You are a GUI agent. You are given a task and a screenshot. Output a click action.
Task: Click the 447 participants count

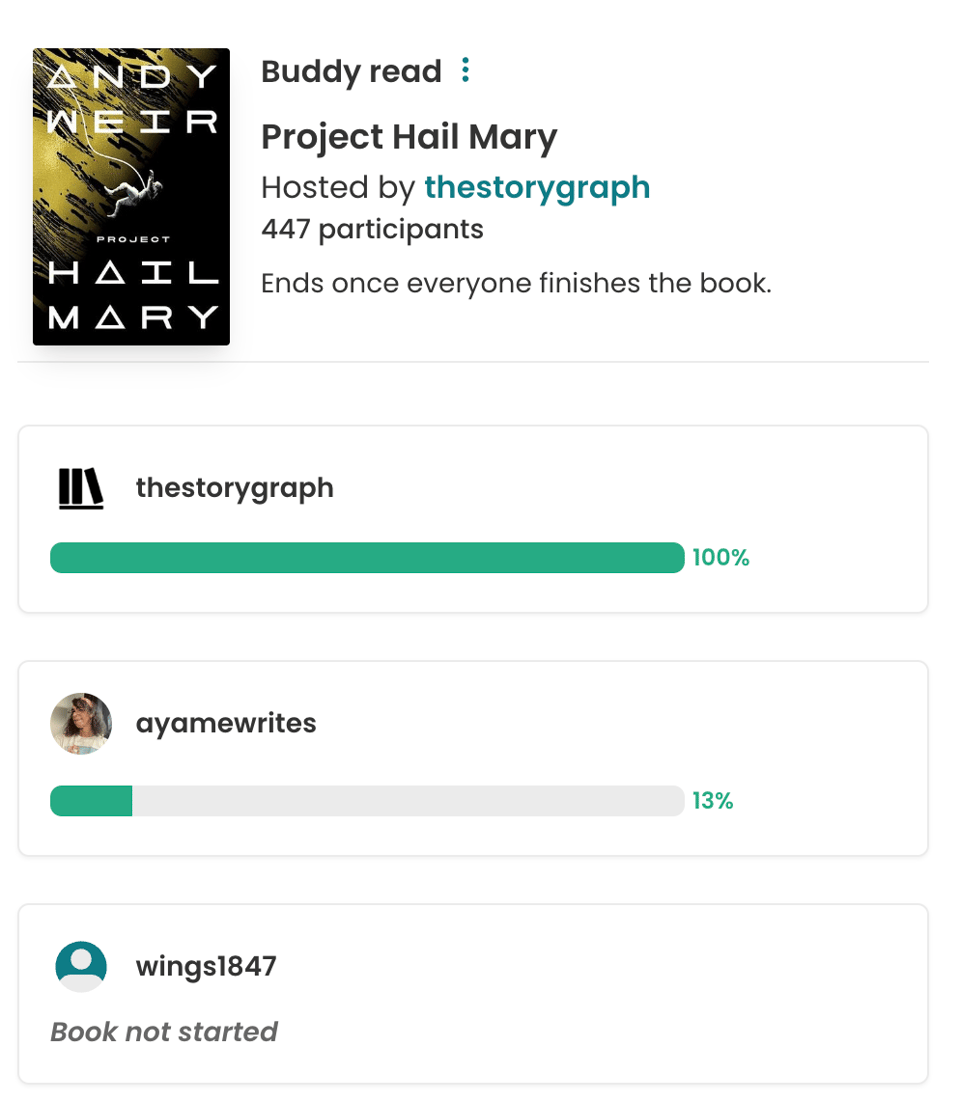click(372, 228)
